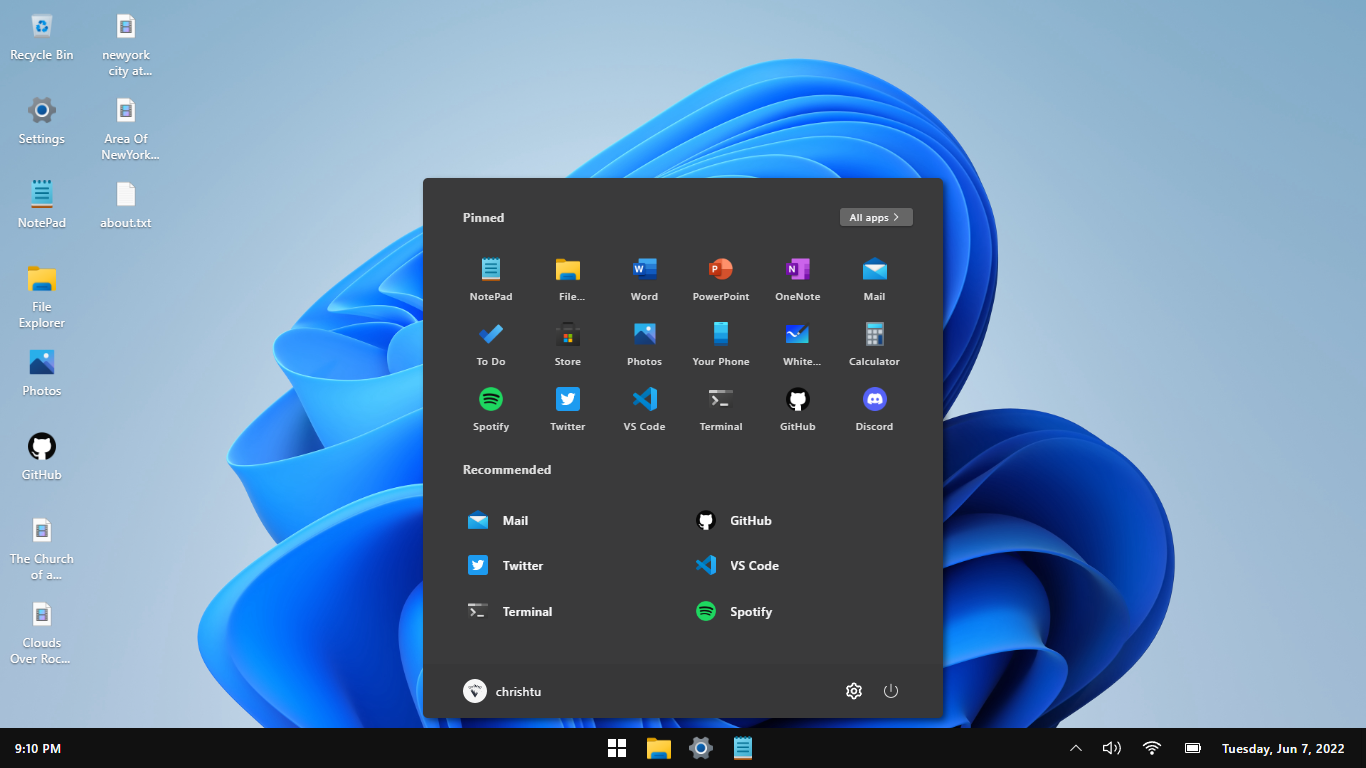Open settings gear in Start menu footer
The width and height of the screenshot is (1366, 768).
853,691
